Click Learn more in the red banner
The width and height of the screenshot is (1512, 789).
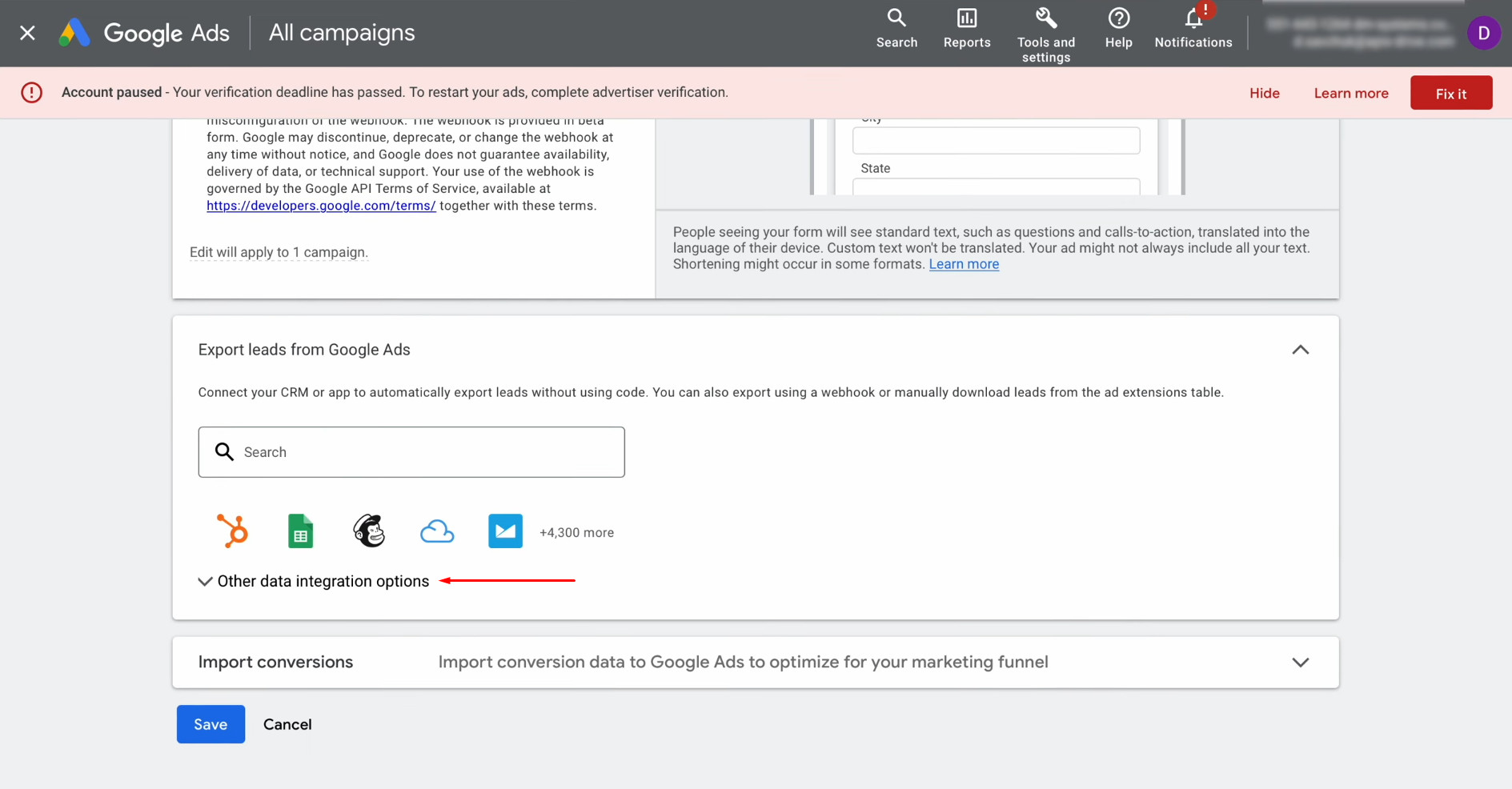click(x=1351, y=94)
